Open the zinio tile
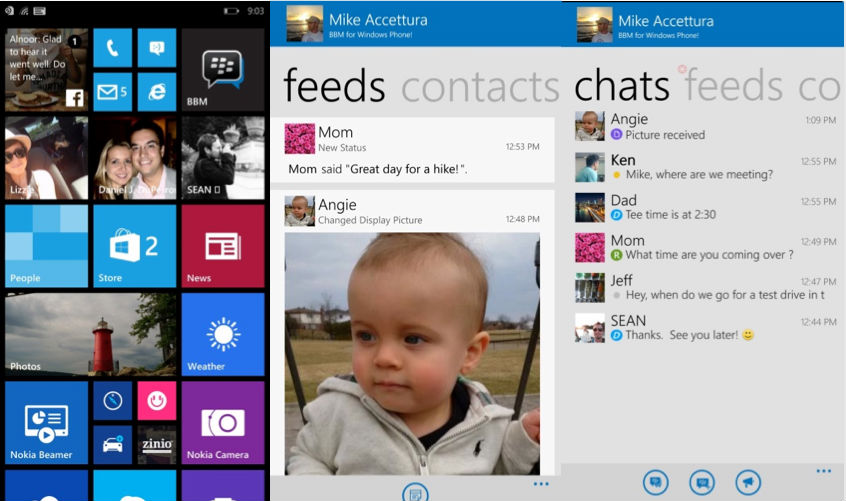The image size is (846, 501). (x=157, y=445)
